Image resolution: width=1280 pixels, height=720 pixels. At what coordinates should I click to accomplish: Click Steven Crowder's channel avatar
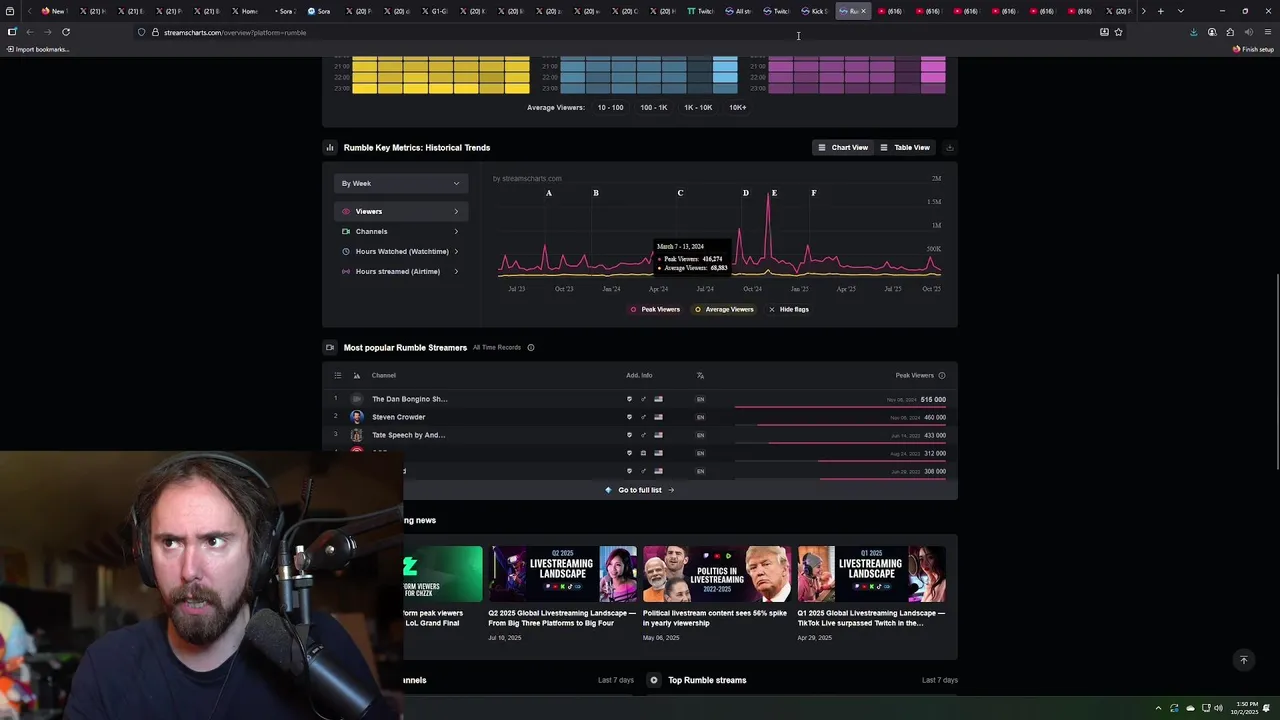(357, 417)
